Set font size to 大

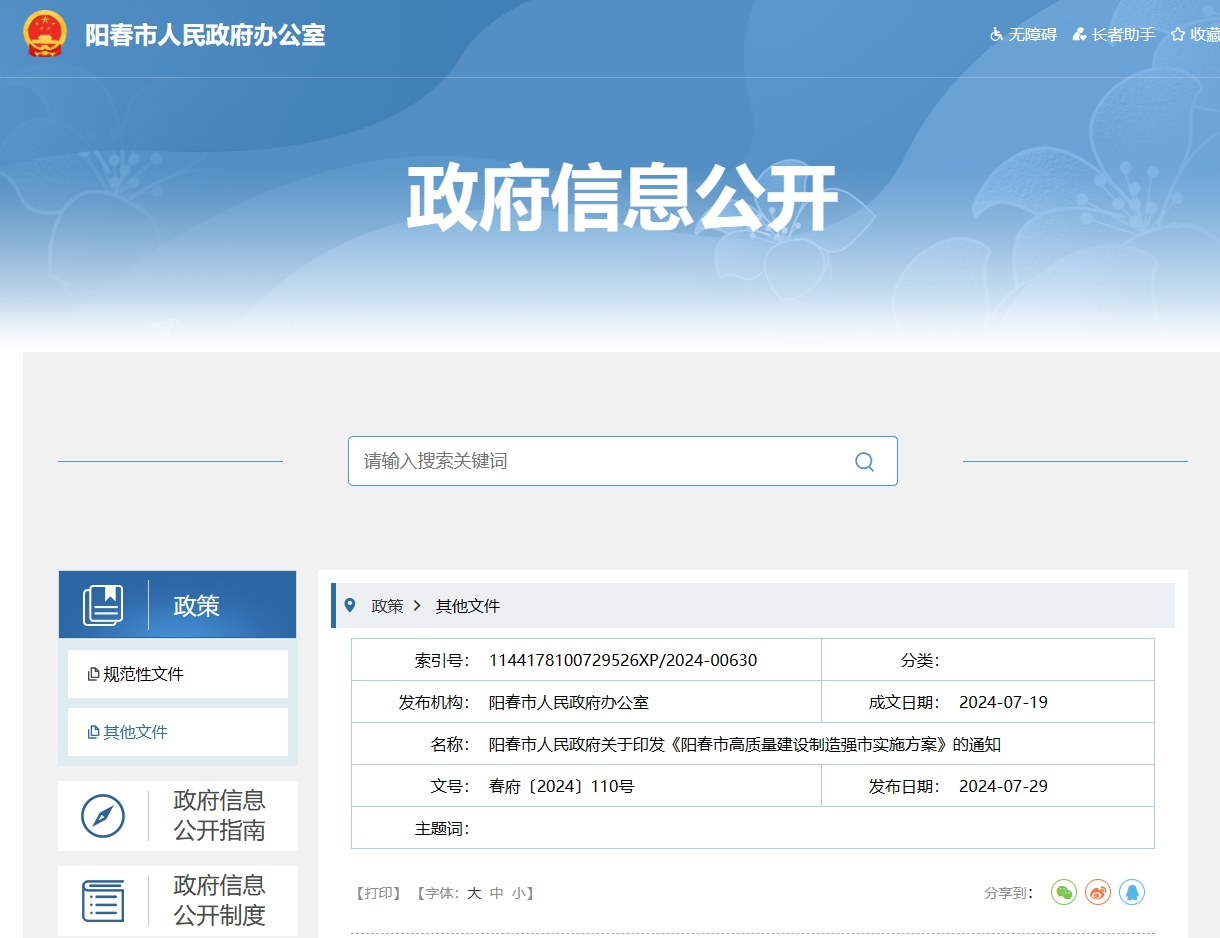474,893
